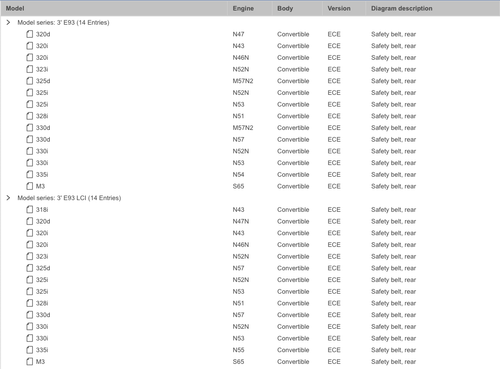Click document icon beside E93 328i N51 row
Image resolution: width=500 pixels, height=369 pixels.
click(x=30, y=116)
